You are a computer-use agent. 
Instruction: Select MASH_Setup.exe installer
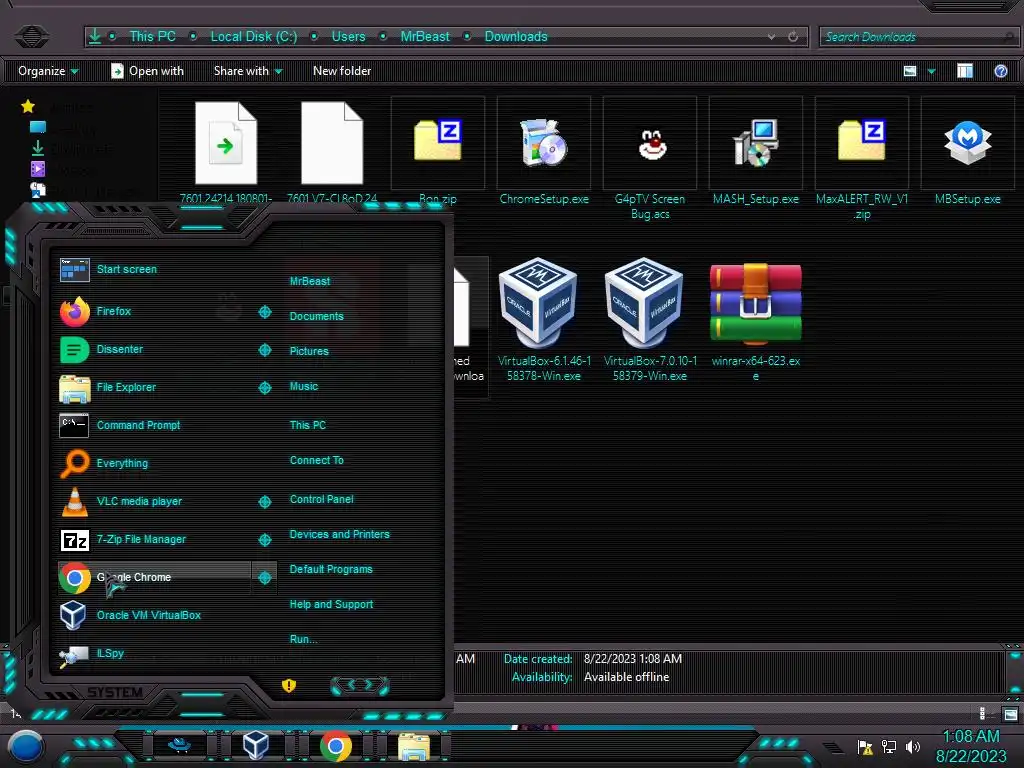[x=756, y=154]
